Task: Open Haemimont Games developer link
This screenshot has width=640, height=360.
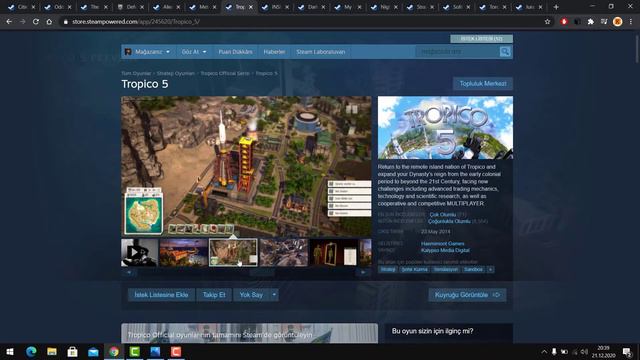Action: (442, 244)
